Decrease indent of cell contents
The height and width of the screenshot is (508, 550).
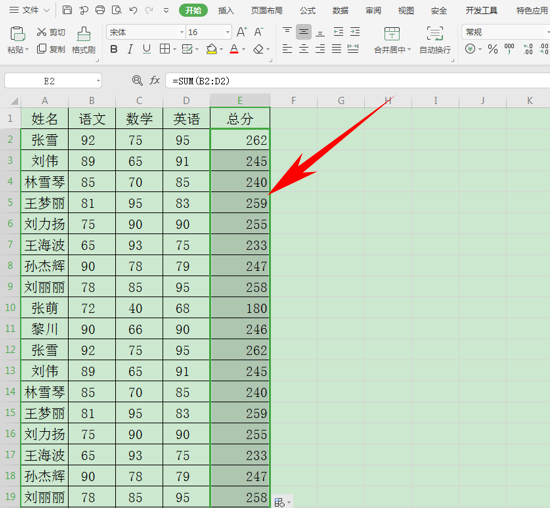[338, 32]
